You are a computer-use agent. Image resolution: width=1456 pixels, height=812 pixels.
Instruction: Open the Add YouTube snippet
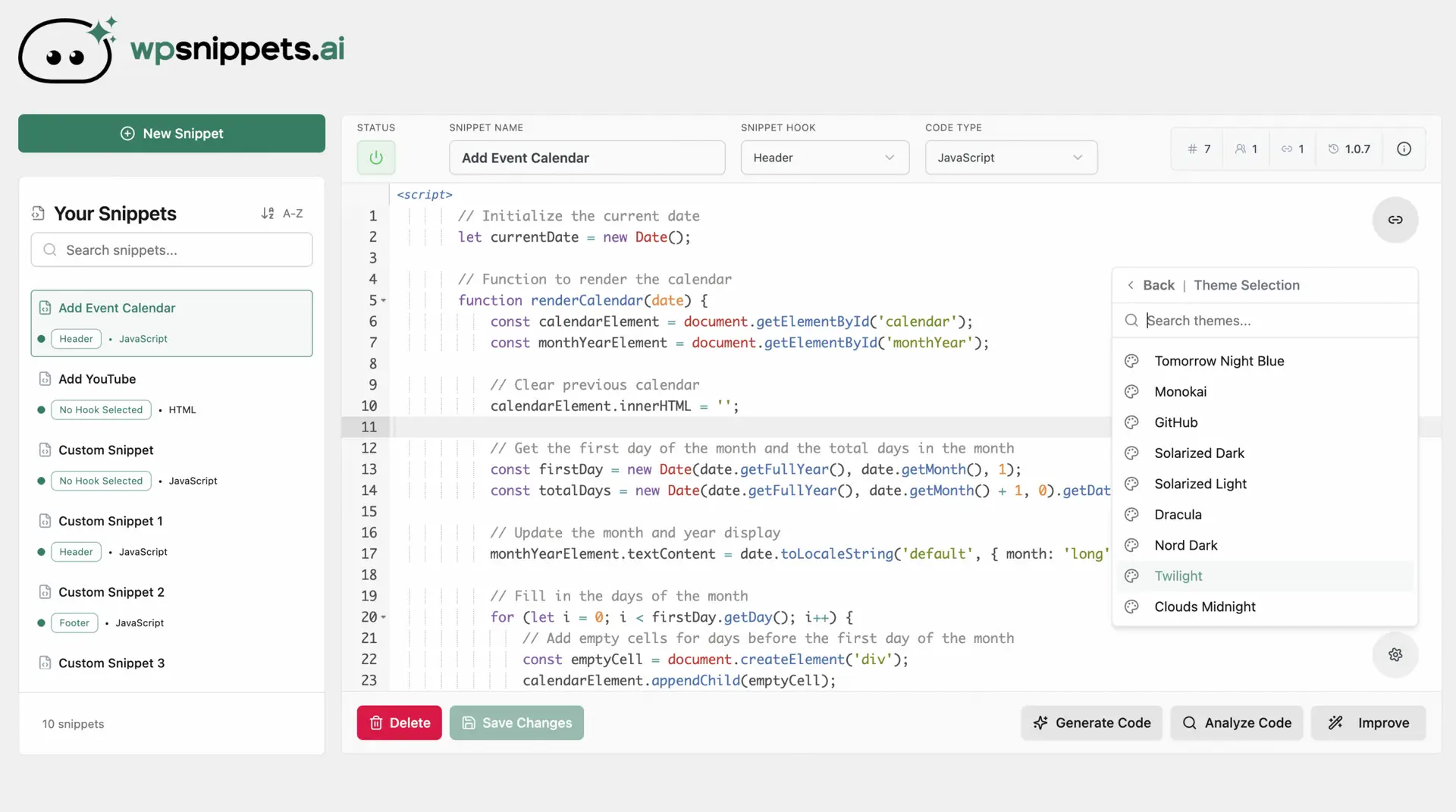click(x=171, y=393)
